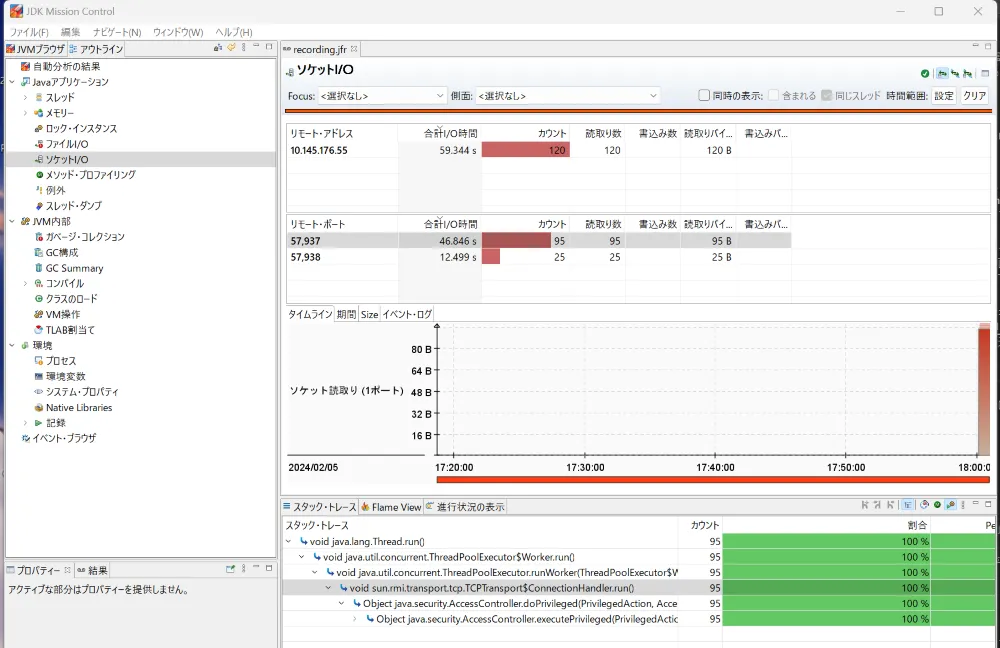Switch to the 進行状況の表示 tab

tap(465, 507)
